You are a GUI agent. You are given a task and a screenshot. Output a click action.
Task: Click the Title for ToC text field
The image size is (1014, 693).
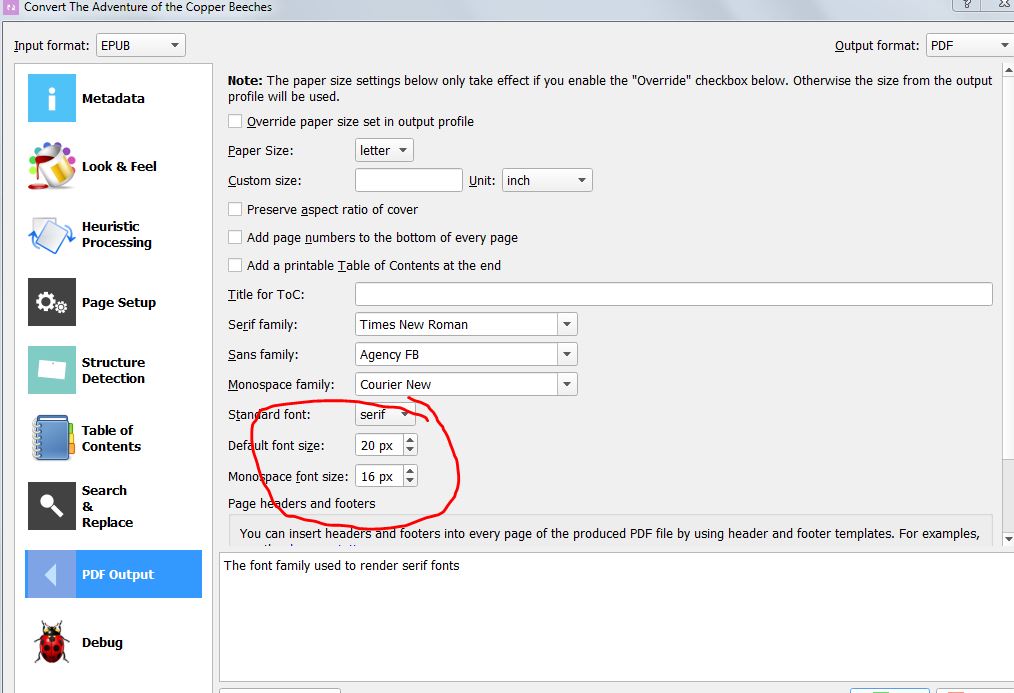point(673,294)
